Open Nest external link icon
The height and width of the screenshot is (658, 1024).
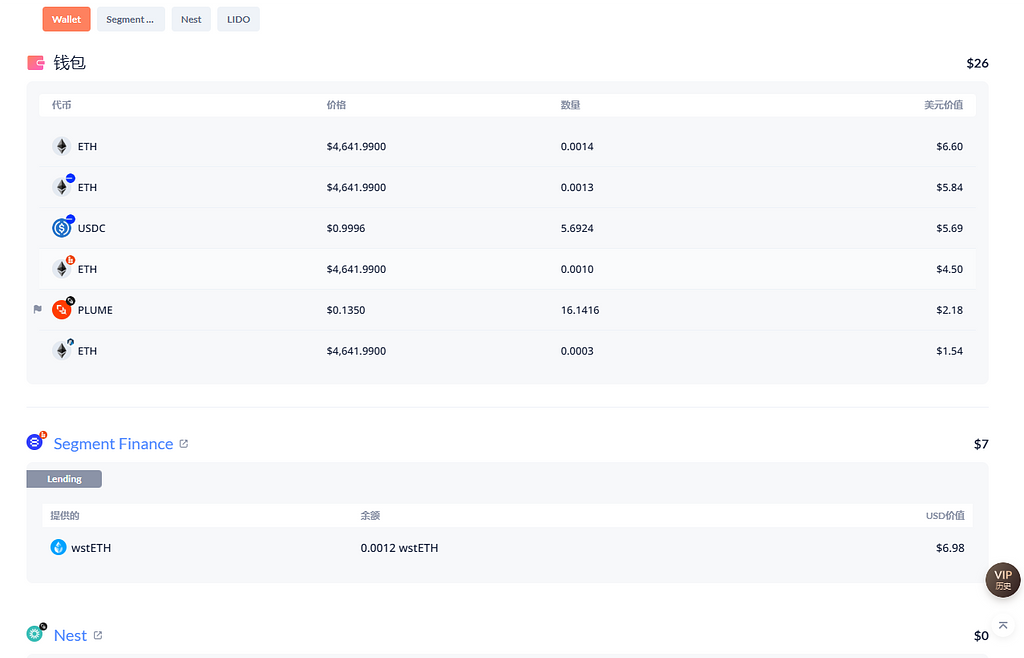click(x=97, y=635)
